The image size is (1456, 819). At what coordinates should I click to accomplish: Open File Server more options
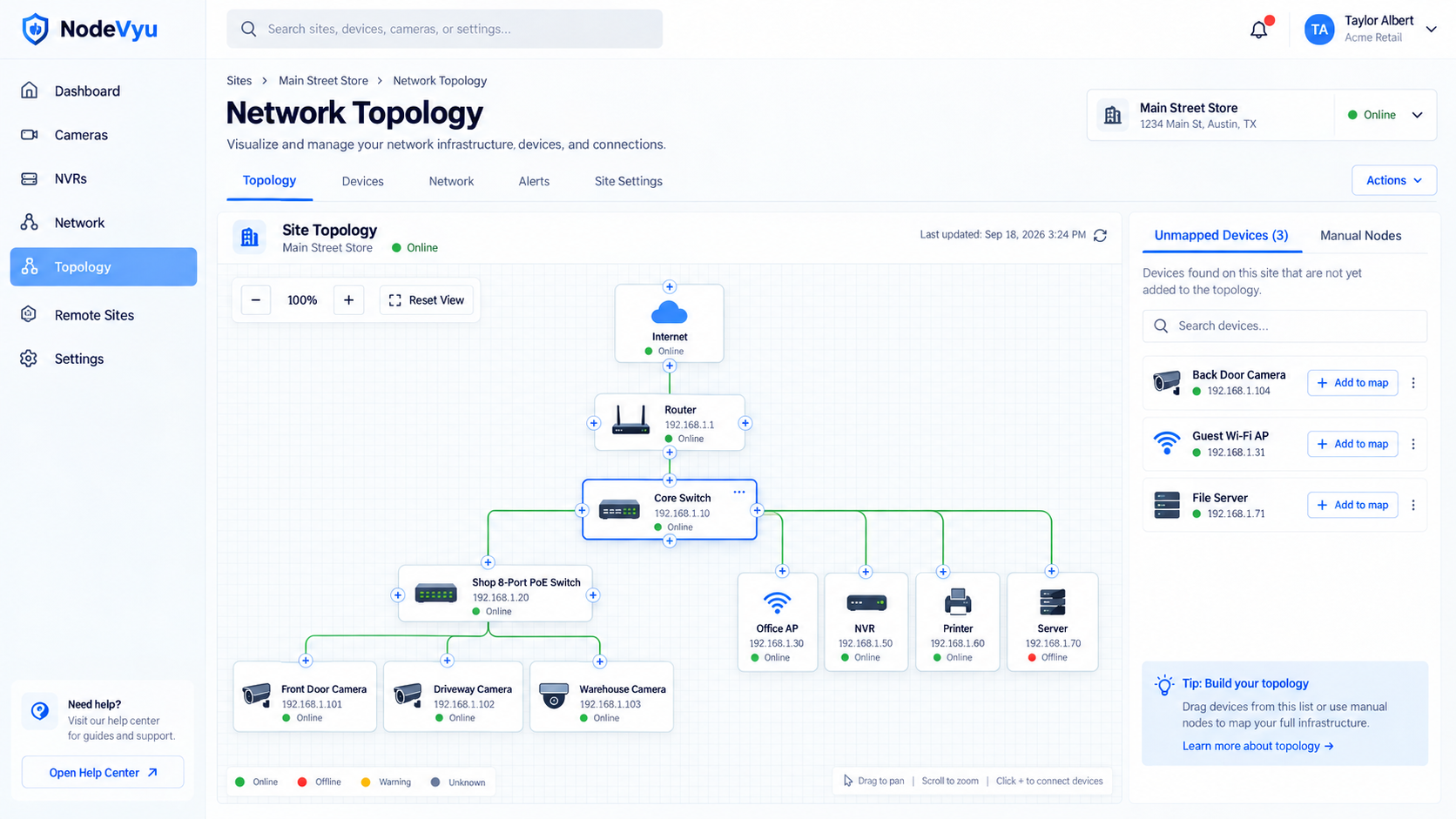[1413, 505]
